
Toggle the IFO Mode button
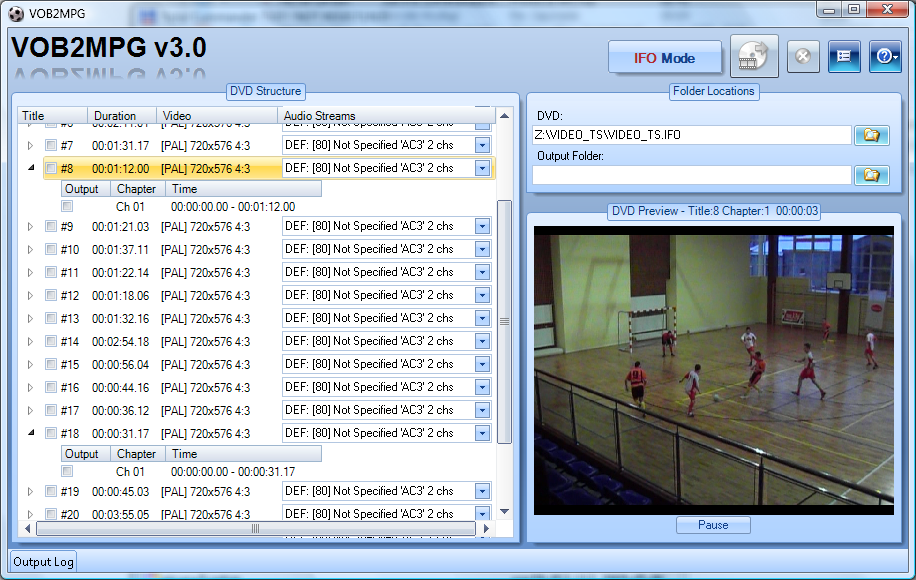665,58
